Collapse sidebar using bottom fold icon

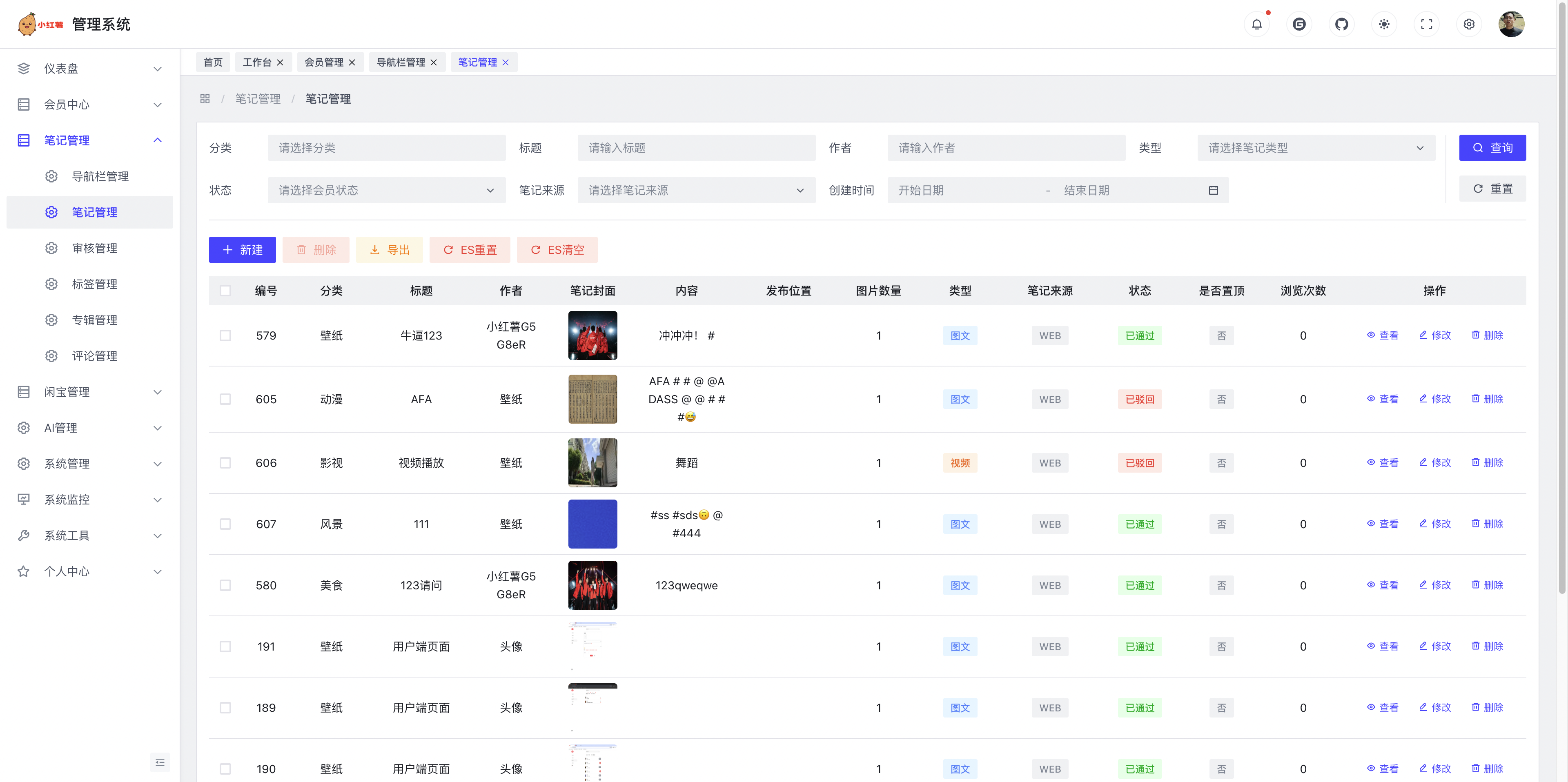[x=160, y=762]
